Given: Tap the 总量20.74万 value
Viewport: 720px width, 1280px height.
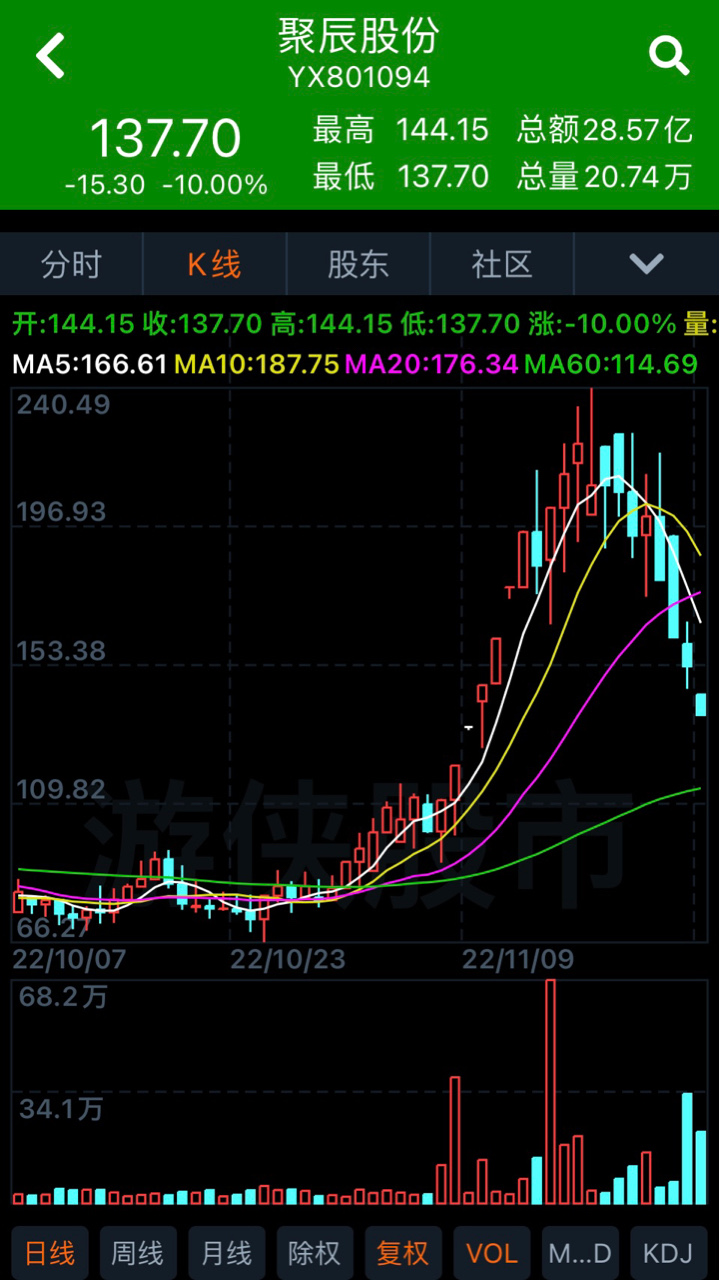Looking at the screenshot, I should (605, 177).
